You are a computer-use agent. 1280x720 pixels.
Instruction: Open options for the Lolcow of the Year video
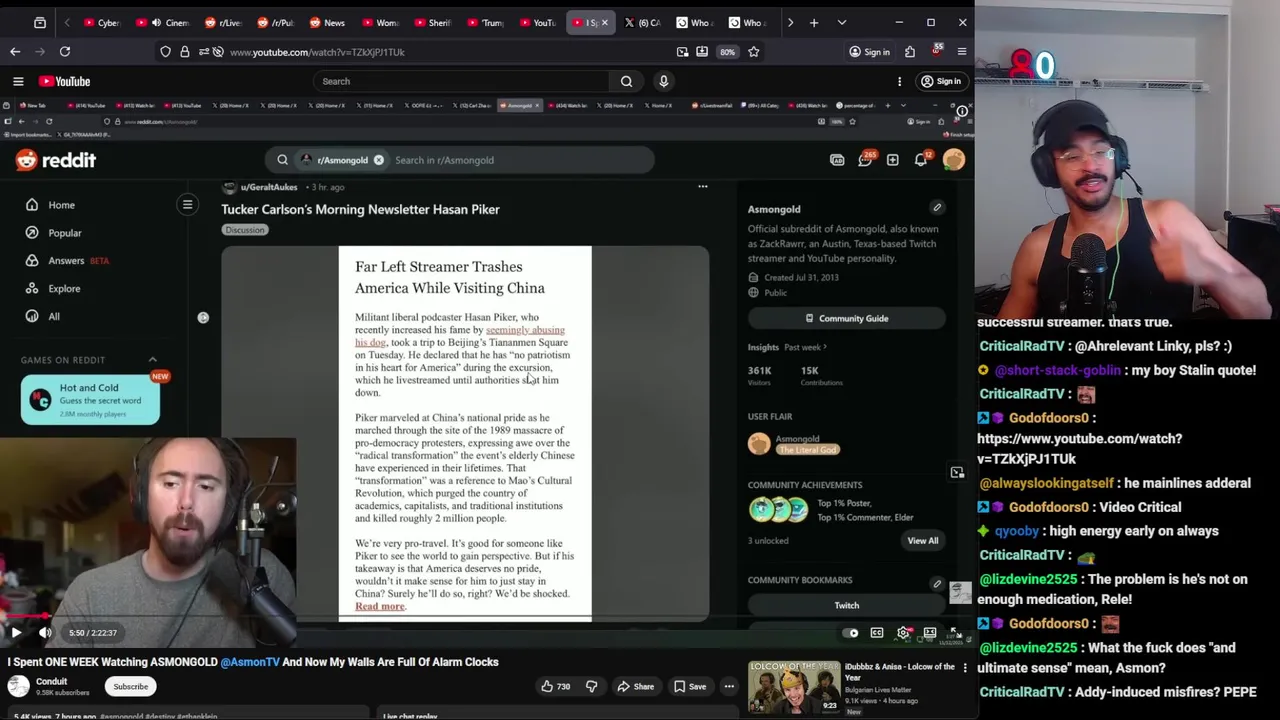tap(965, 667)
